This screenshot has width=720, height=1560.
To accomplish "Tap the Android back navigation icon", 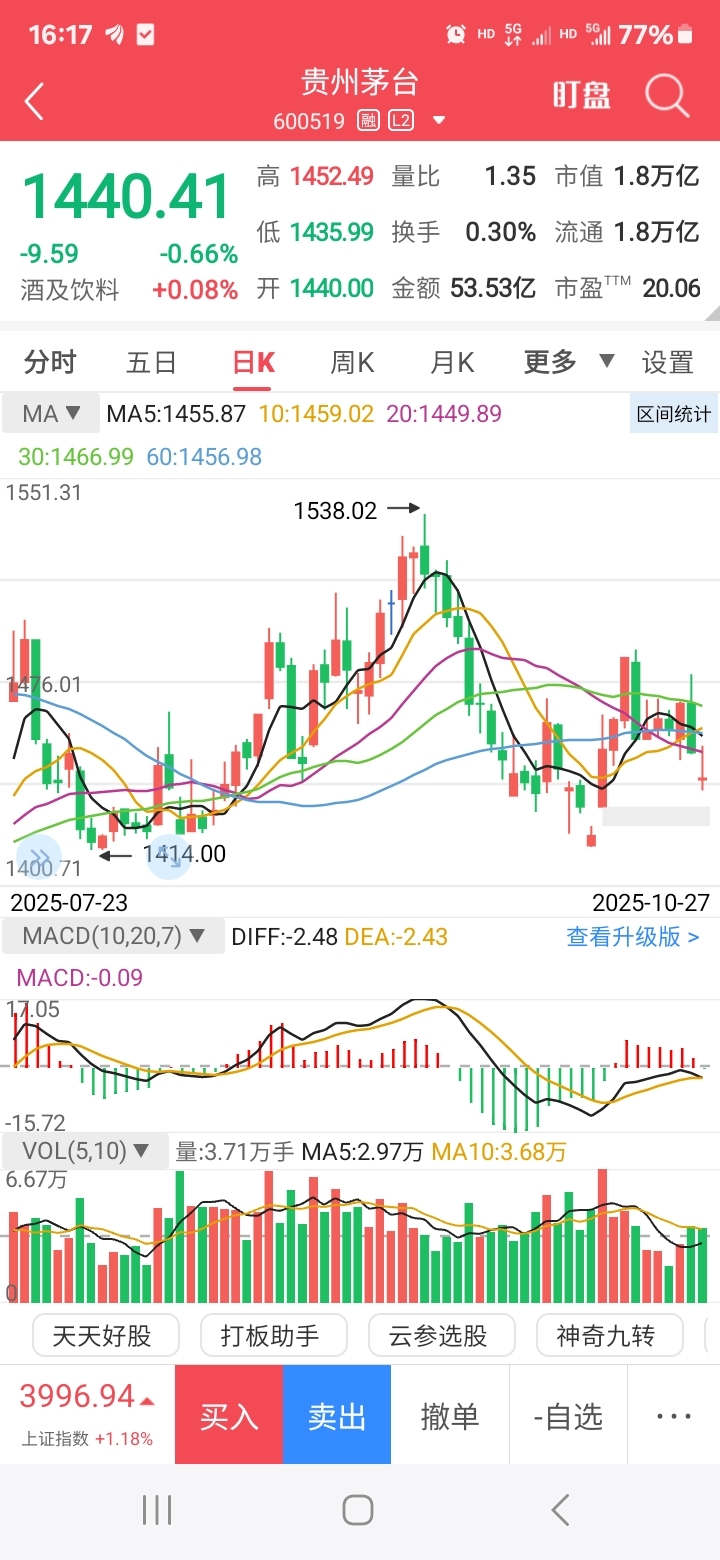I will [561, 1510].
